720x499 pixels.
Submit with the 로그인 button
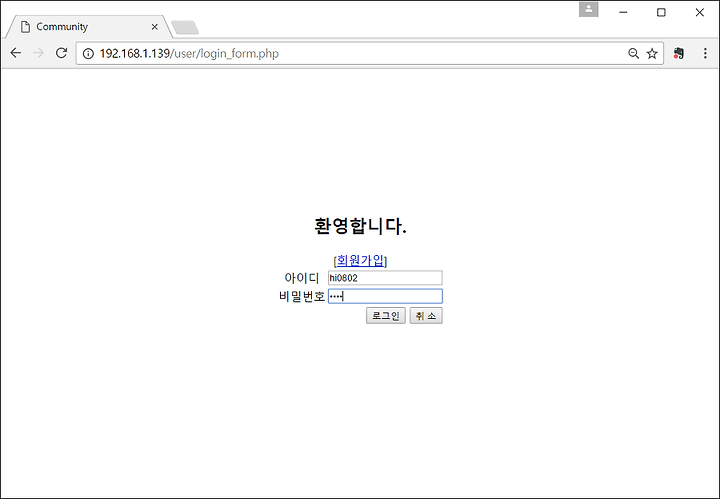click(x=386, y=316)
